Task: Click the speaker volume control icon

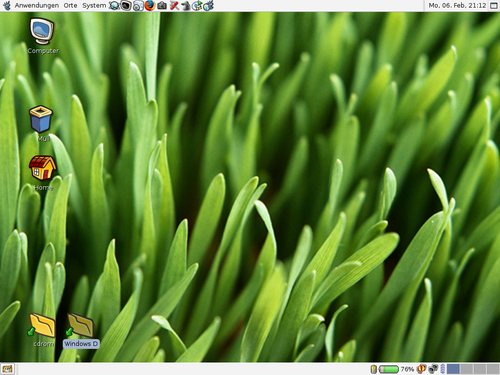Action: point(433,369)
